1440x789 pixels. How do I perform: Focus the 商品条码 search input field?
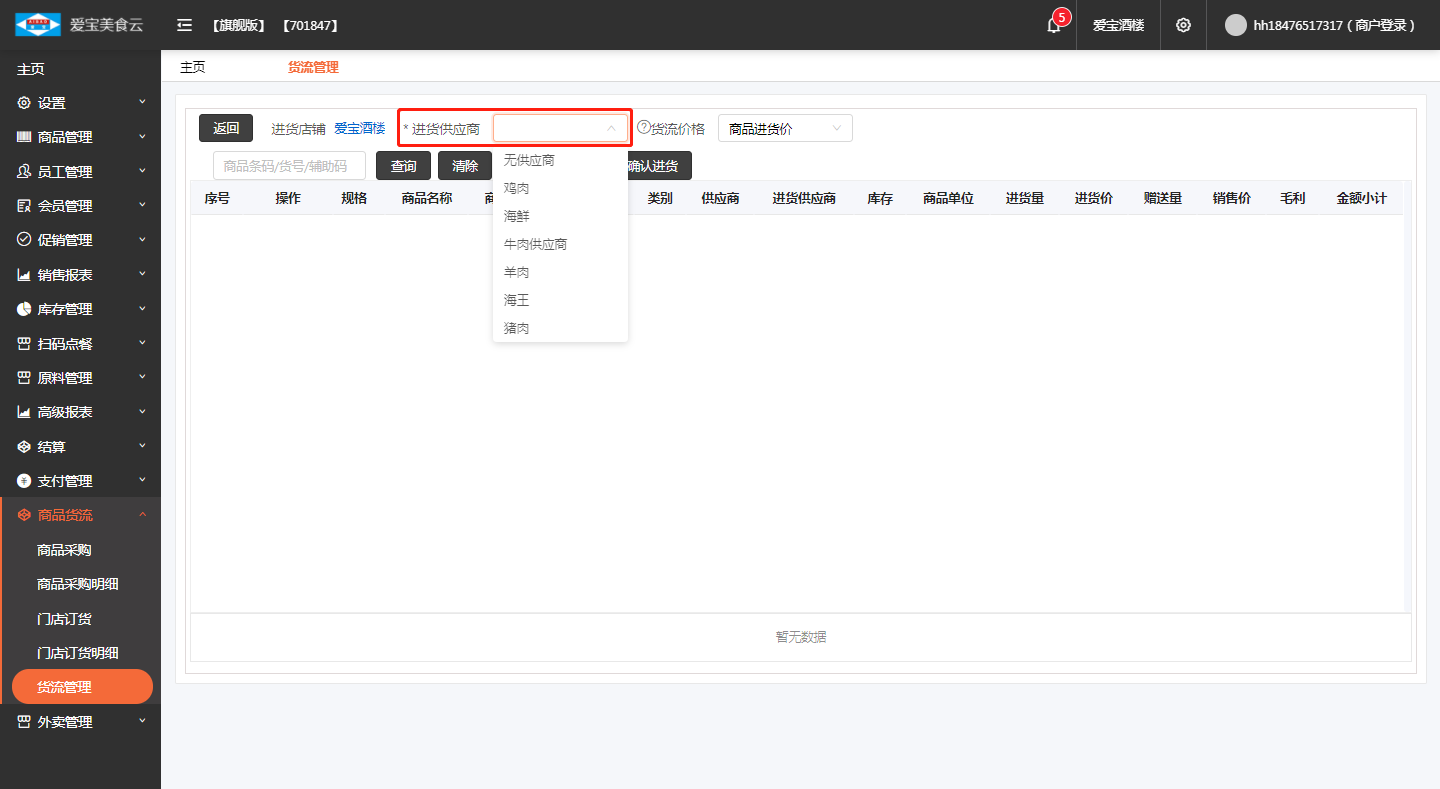point(289,166)
